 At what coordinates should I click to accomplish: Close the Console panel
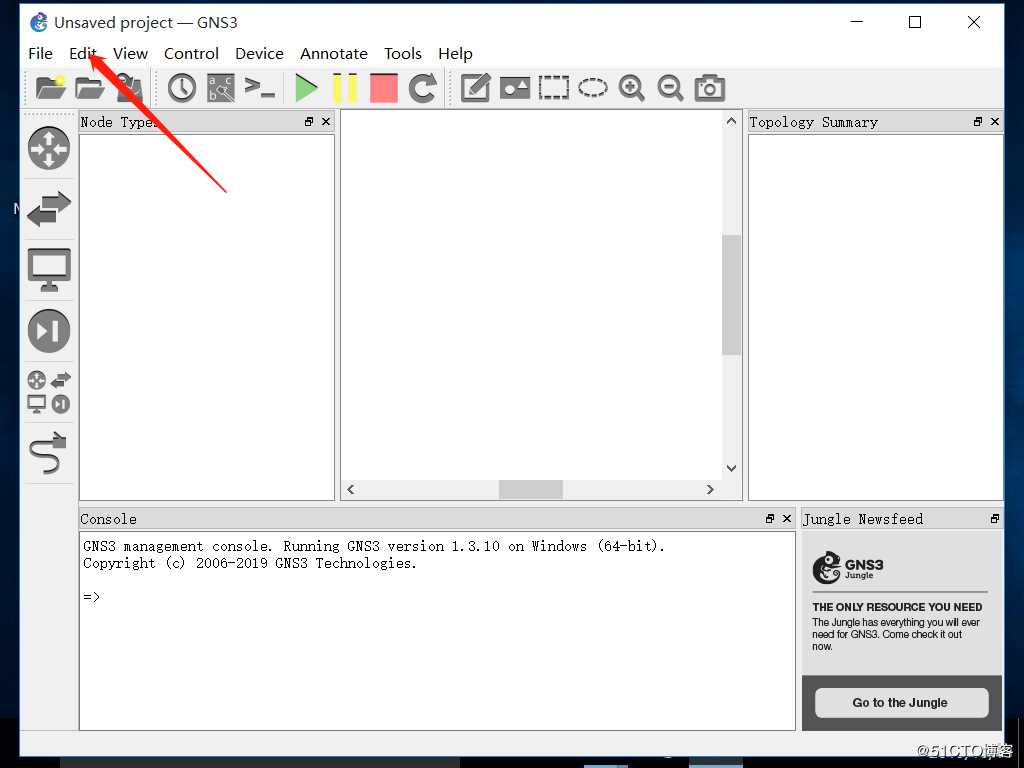[787, 519]
